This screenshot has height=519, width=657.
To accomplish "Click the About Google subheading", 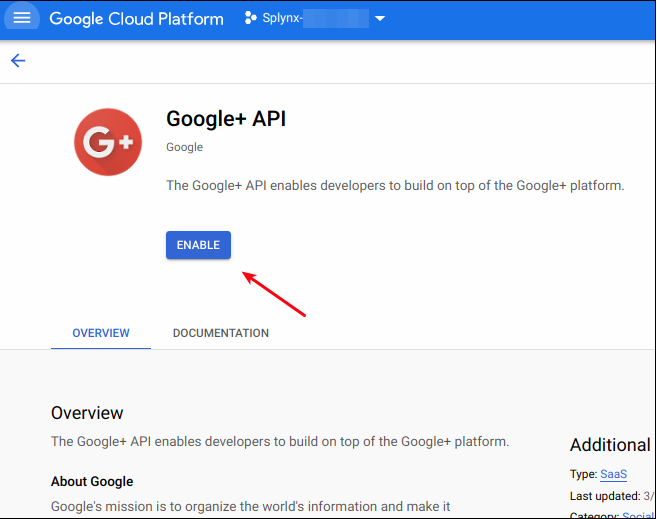I will coord(92,481).
